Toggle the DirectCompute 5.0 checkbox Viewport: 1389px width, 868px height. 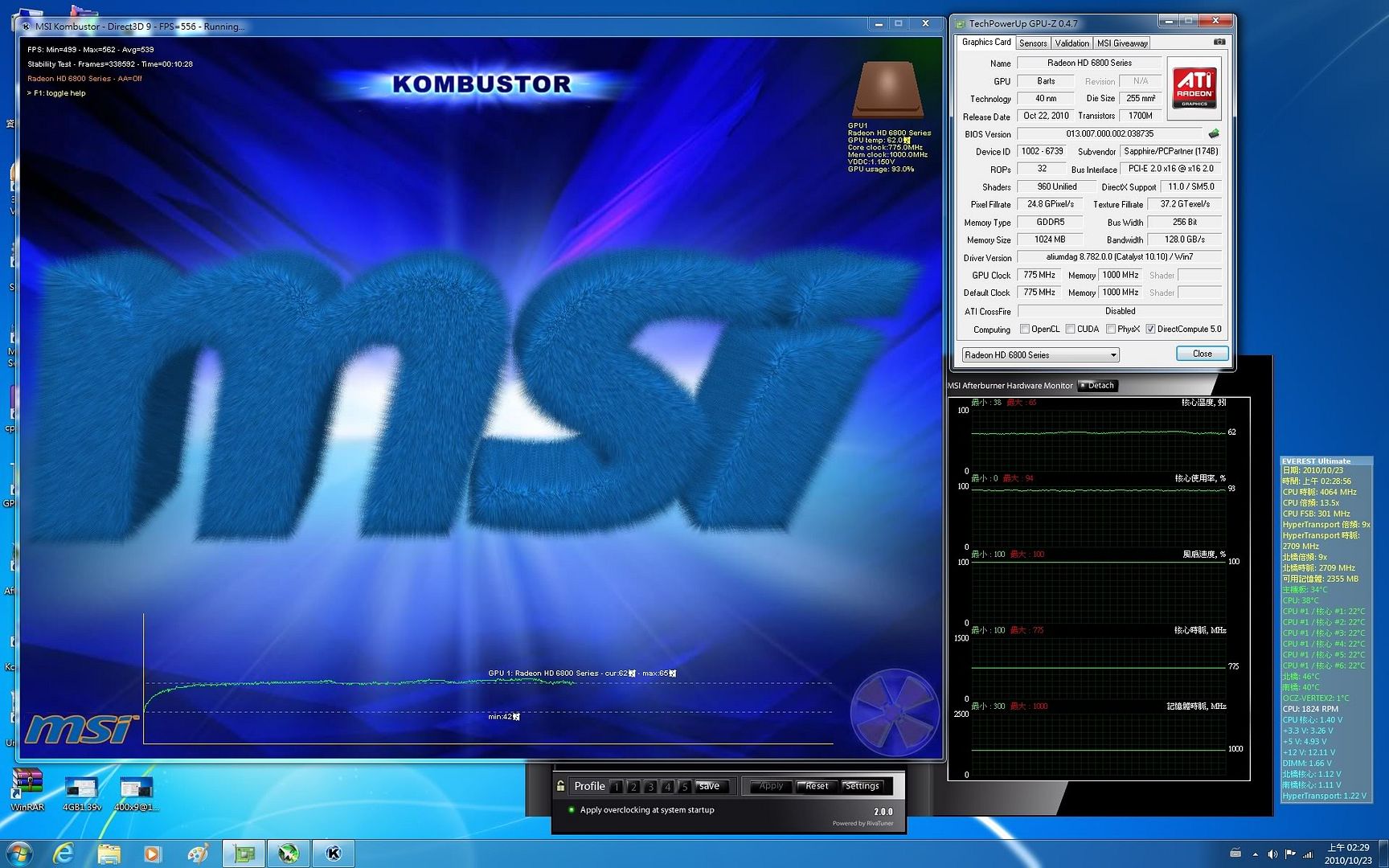[1150, 329]
